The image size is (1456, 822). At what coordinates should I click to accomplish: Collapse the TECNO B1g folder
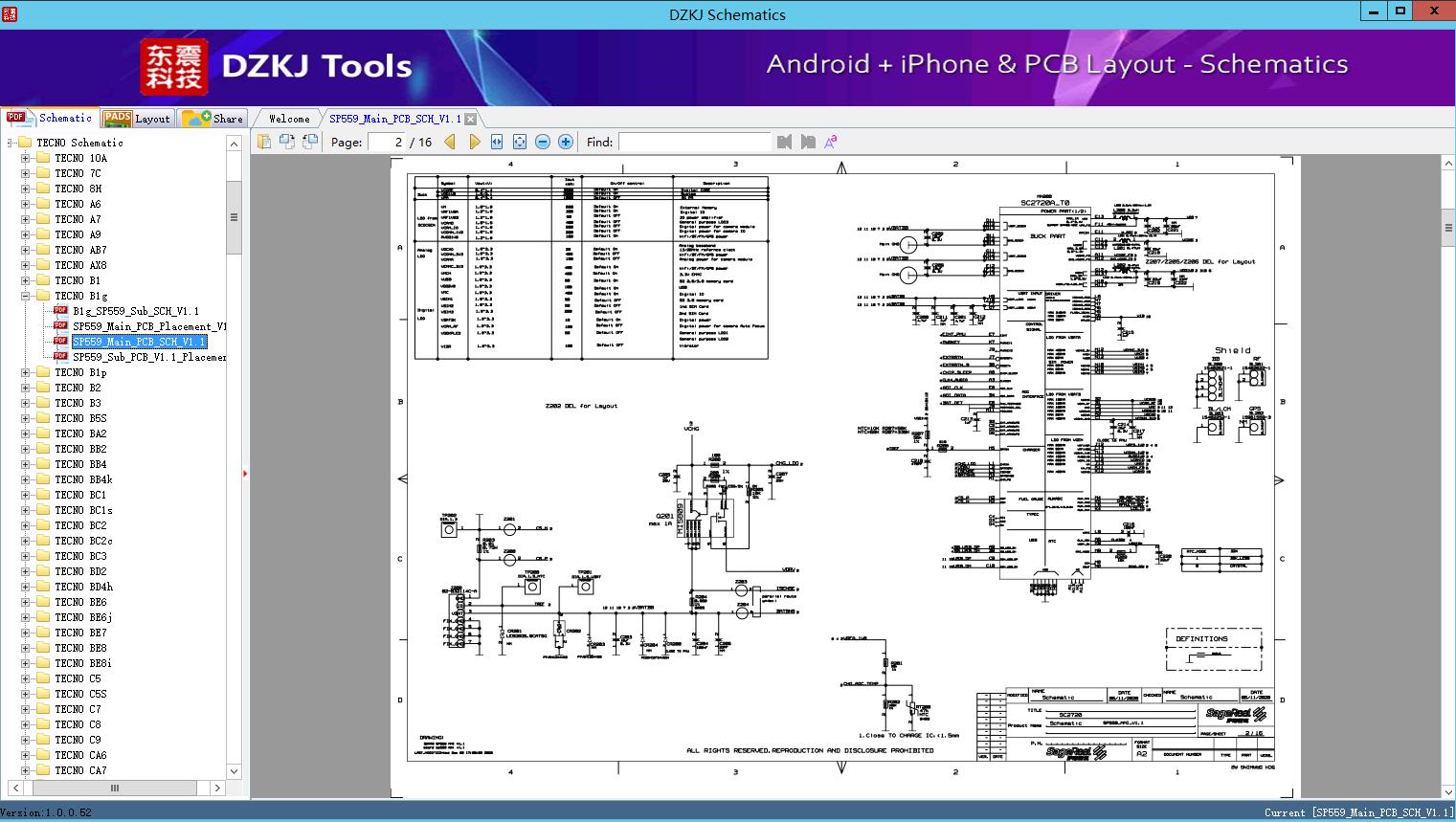tap(26, 296)
